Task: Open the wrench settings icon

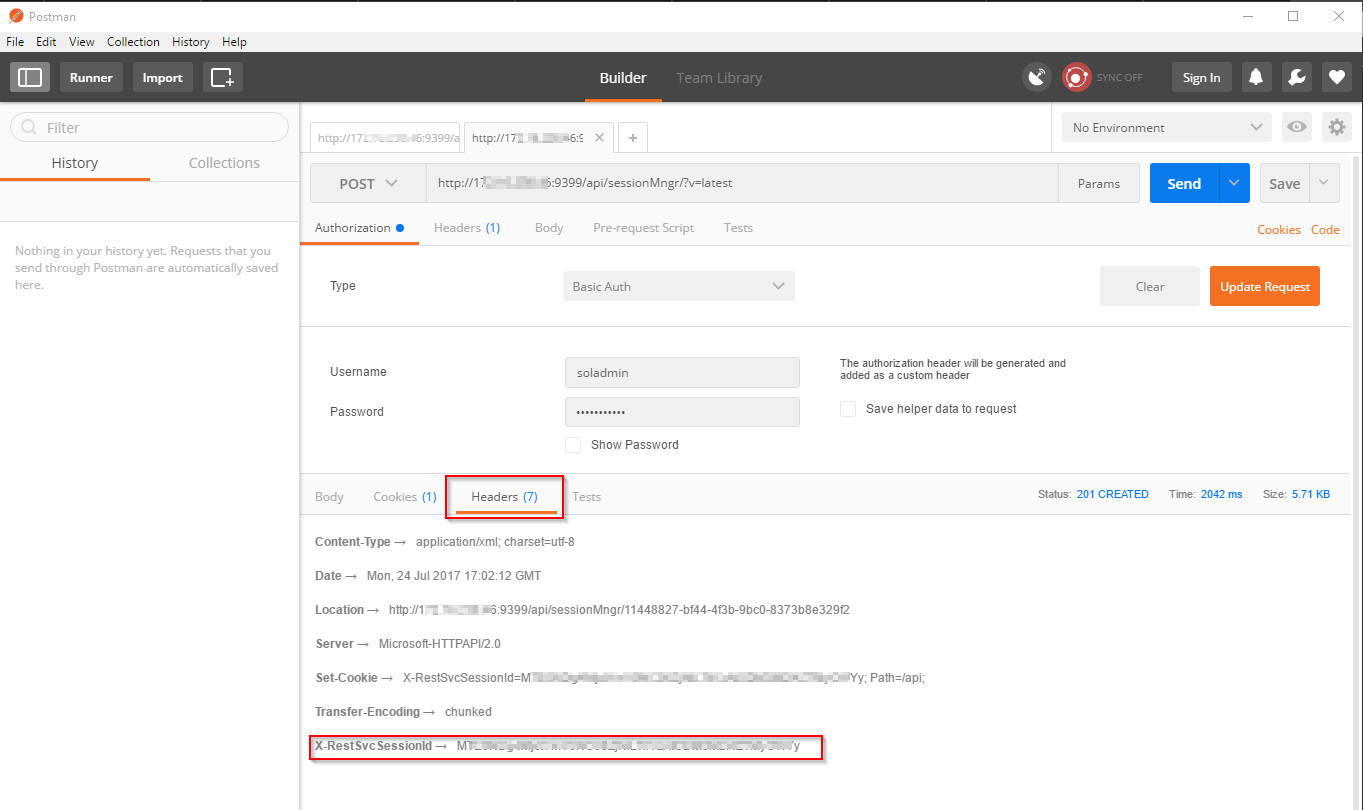Action: (x=1296, y=77)
